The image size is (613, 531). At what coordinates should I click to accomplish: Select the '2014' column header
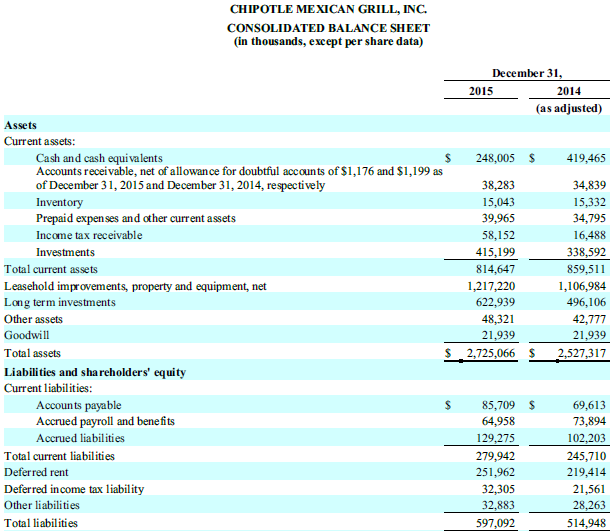569,91
